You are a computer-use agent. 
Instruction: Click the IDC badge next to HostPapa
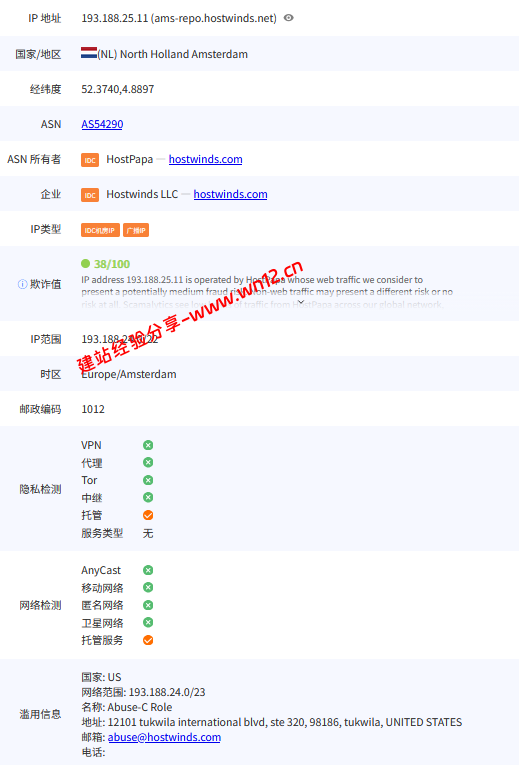click(90, 160)
